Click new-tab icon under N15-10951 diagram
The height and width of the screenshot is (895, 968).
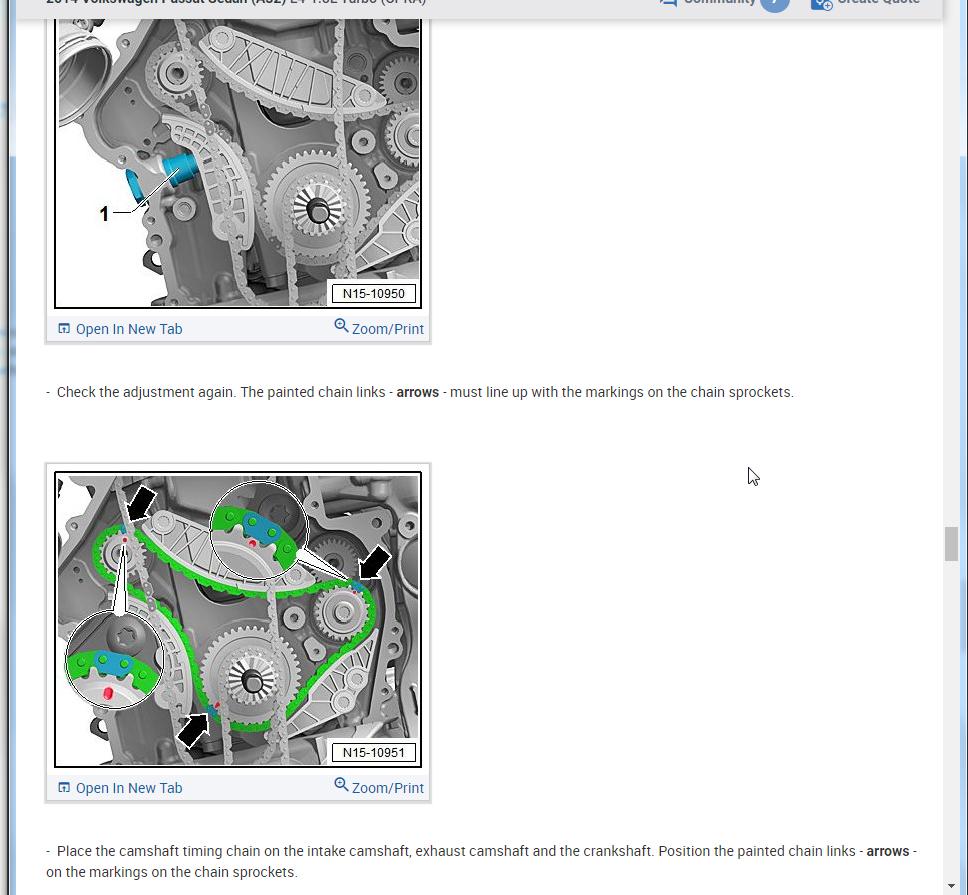coord(64,788)
